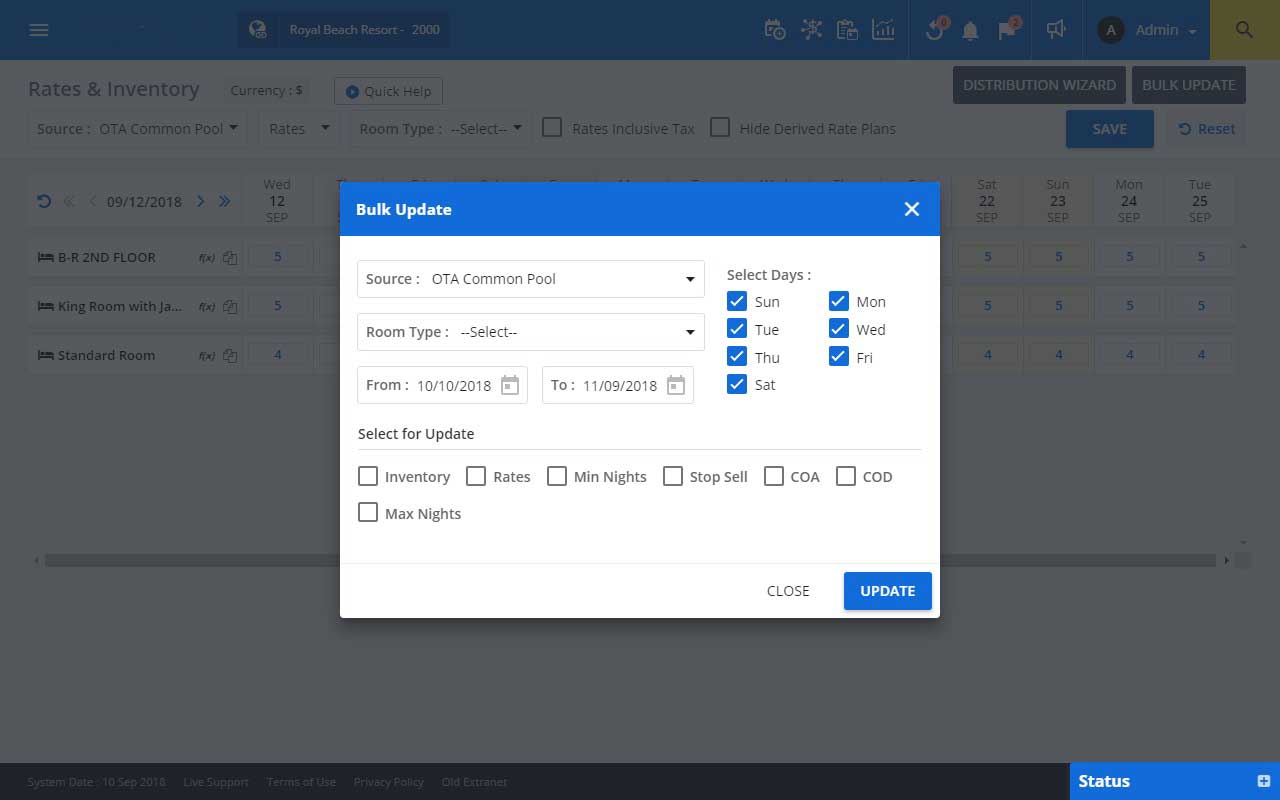This screenshot has width=1280, height=800.
Task: Click the copy icon for Standard Room
Action: [230, 355]
